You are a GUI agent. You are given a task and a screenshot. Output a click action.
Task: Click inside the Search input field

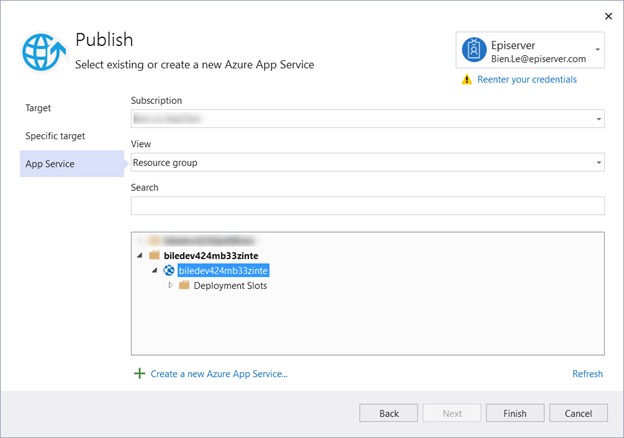click(x=367, y=206)
